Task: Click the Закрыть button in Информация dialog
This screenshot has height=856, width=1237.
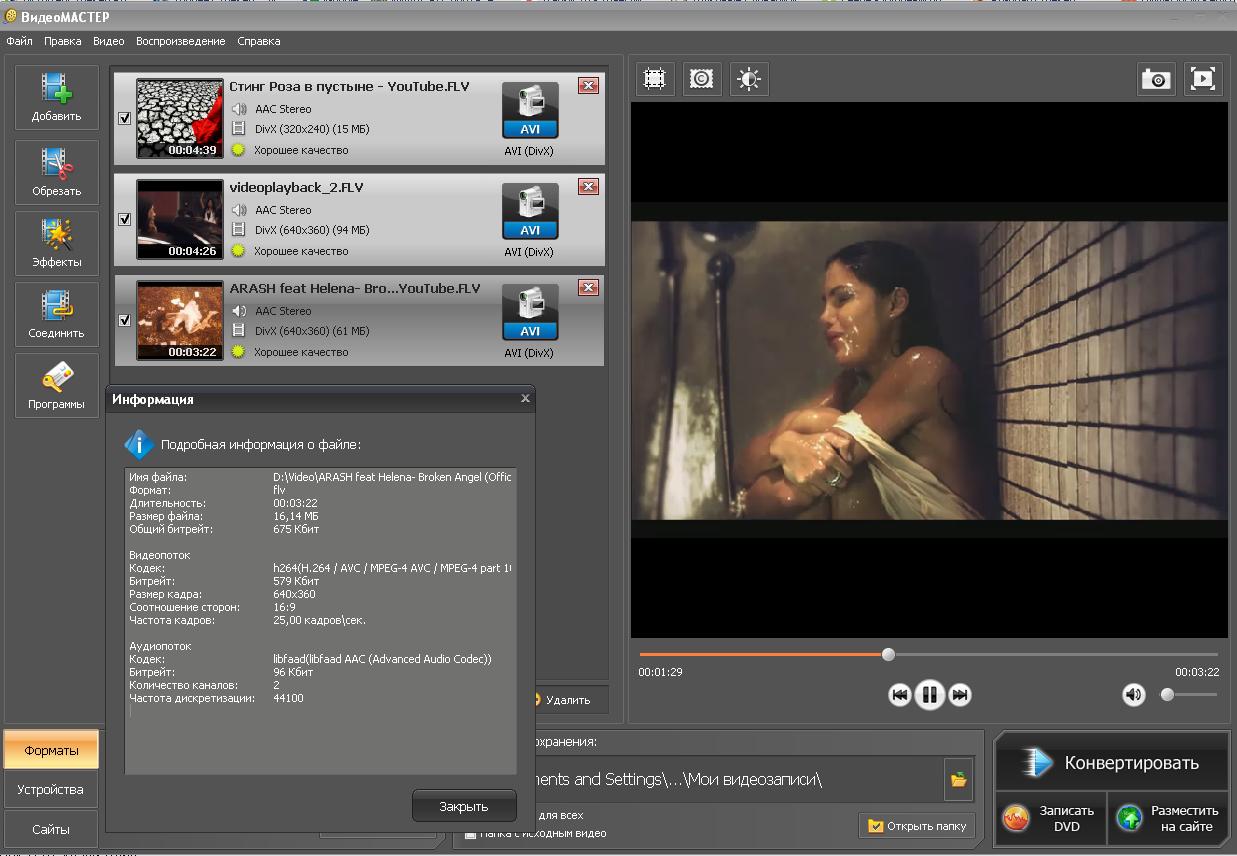Action: (464, 806)
